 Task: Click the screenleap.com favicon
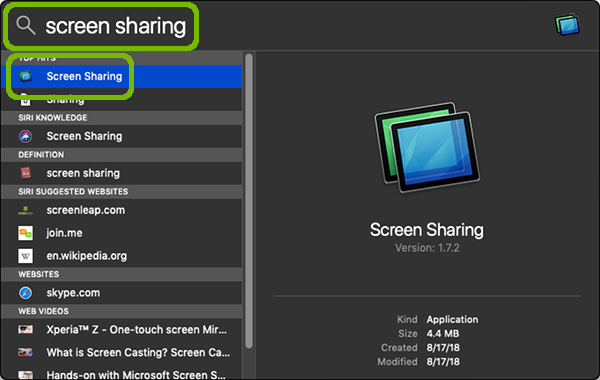pyautogui.click(x=26, y=210)
